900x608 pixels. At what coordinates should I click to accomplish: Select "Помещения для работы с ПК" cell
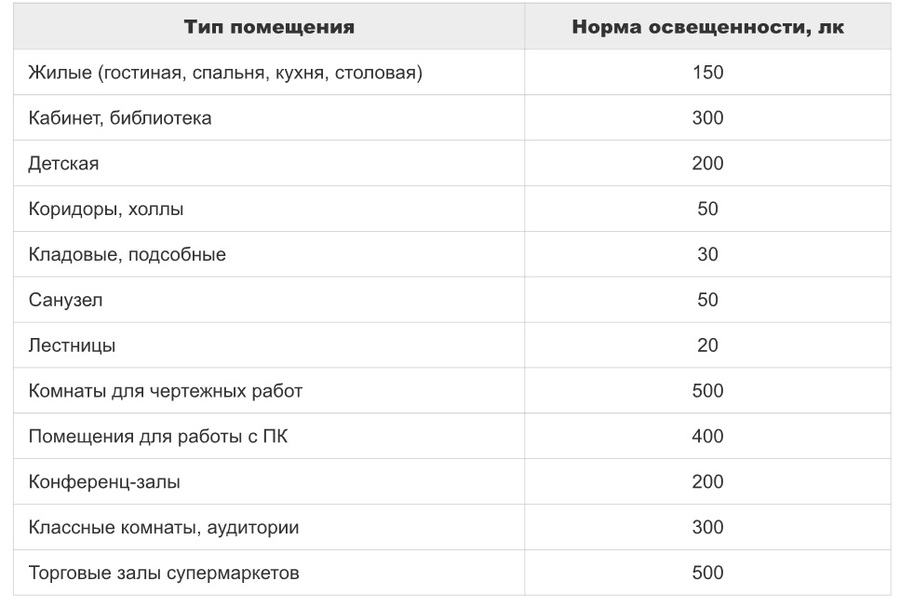point(159,437)
